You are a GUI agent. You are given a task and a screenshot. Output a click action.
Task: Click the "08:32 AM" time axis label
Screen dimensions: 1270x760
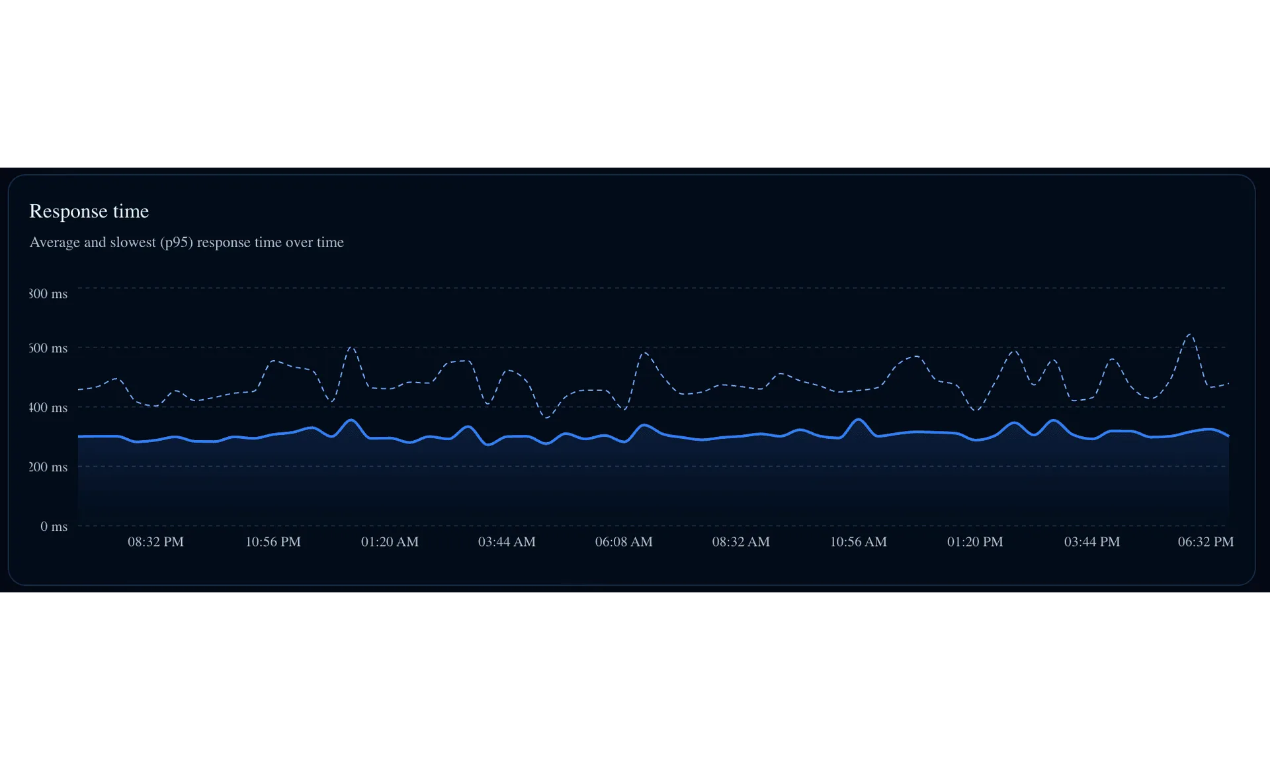pos(741,542)
